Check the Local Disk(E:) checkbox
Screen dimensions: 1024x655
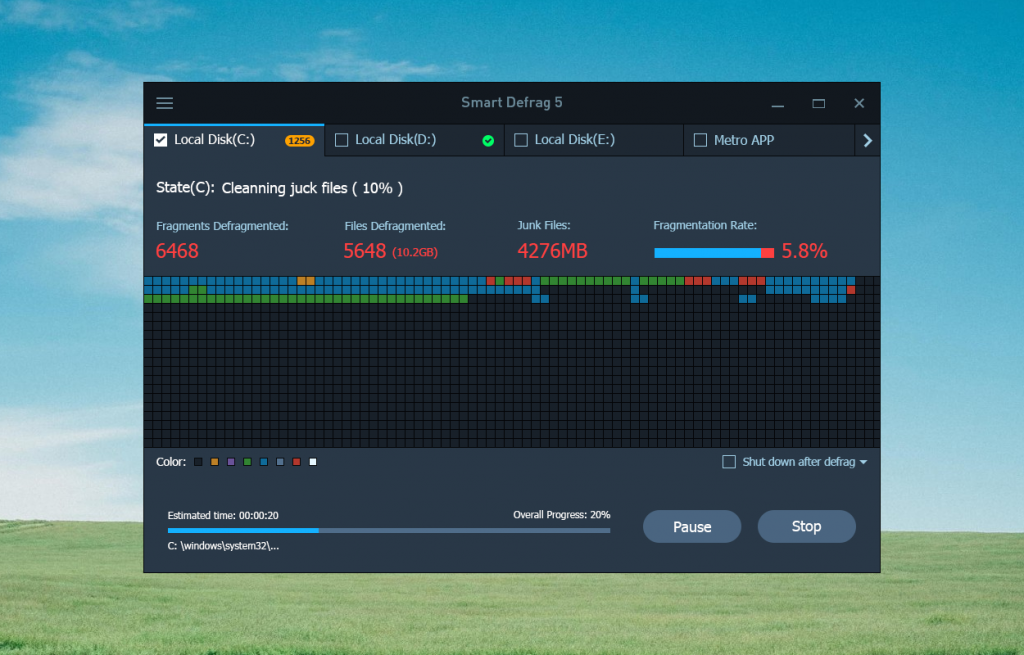click(520, 140)
